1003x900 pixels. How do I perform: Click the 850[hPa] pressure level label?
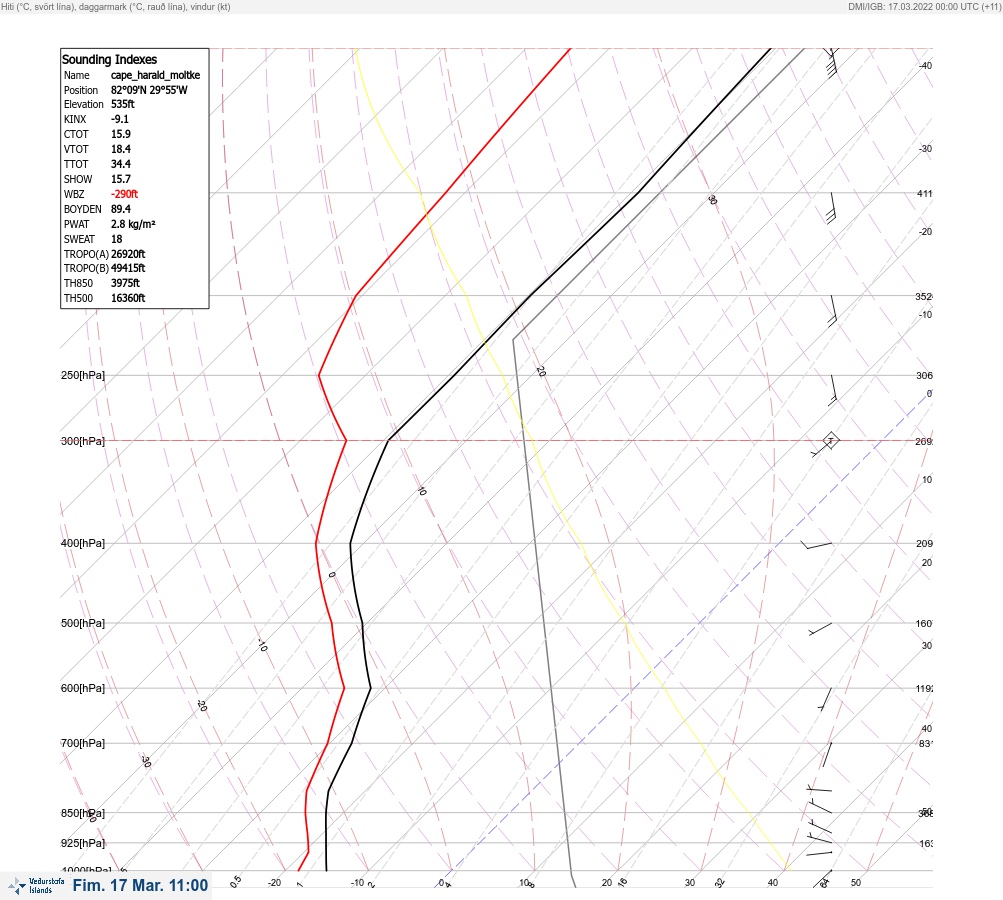83,813
